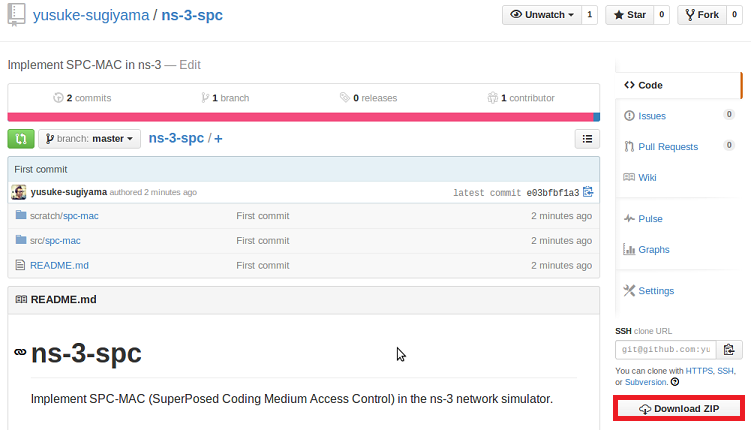751x430 pixels.
Task: Click the green compare and review button
Action: tap(20, 139)
